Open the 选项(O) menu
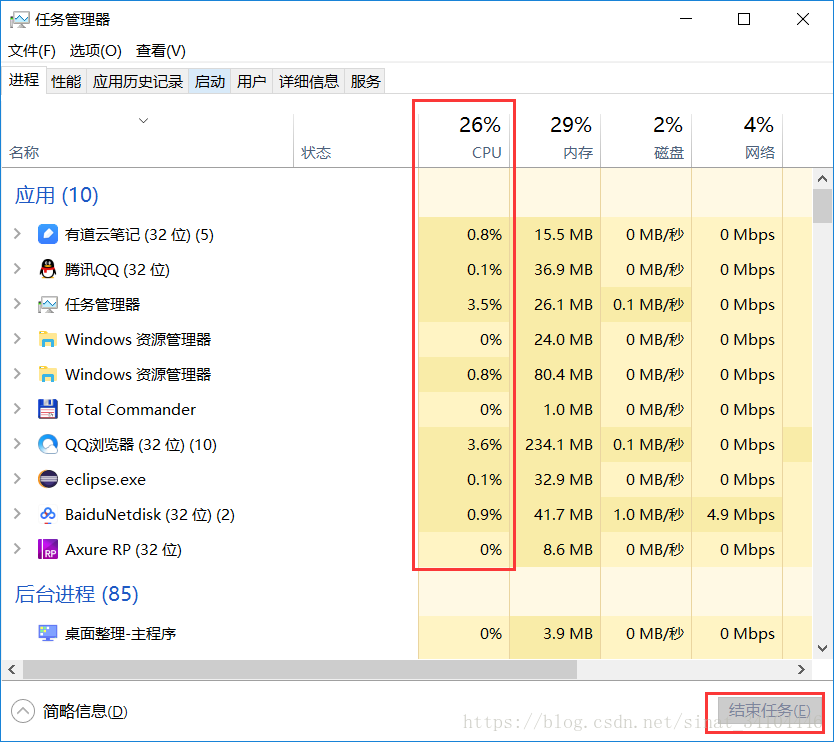The height and width of the screenshot is (742, 834). click(x=96, y=51)
